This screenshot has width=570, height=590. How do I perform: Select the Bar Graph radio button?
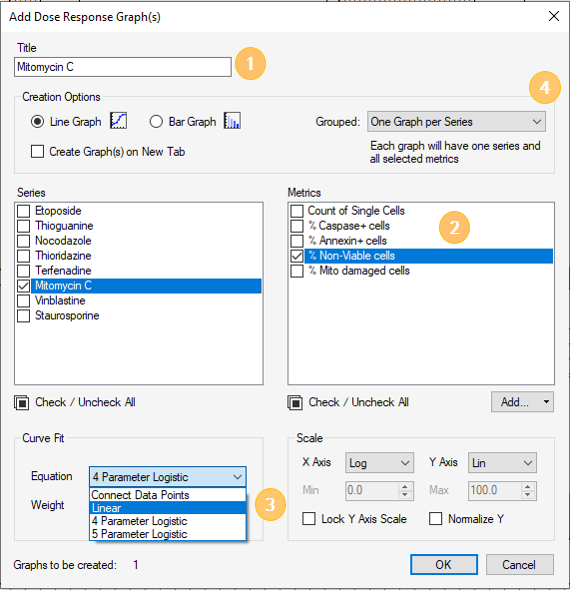point(156,122)
